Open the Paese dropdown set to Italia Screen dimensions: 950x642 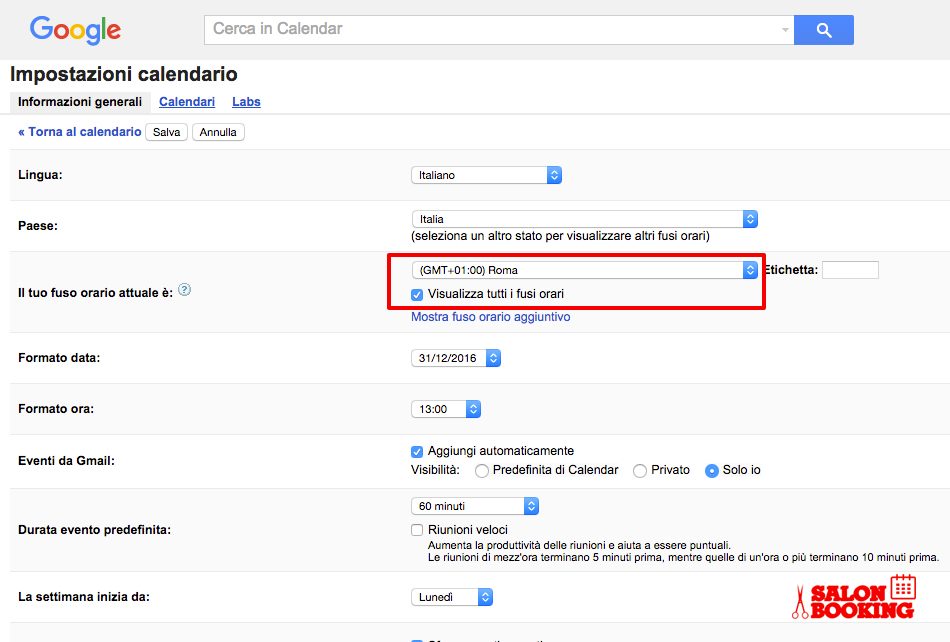click(585, 219)
